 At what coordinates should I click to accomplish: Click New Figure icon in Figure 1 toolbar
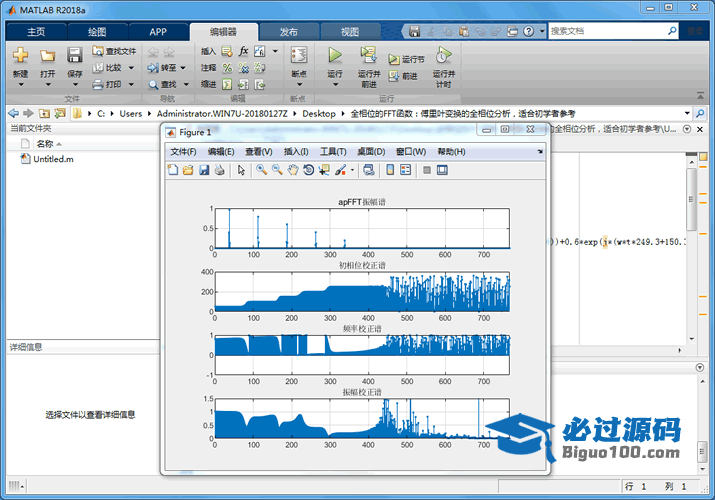[x=173, y=170]
